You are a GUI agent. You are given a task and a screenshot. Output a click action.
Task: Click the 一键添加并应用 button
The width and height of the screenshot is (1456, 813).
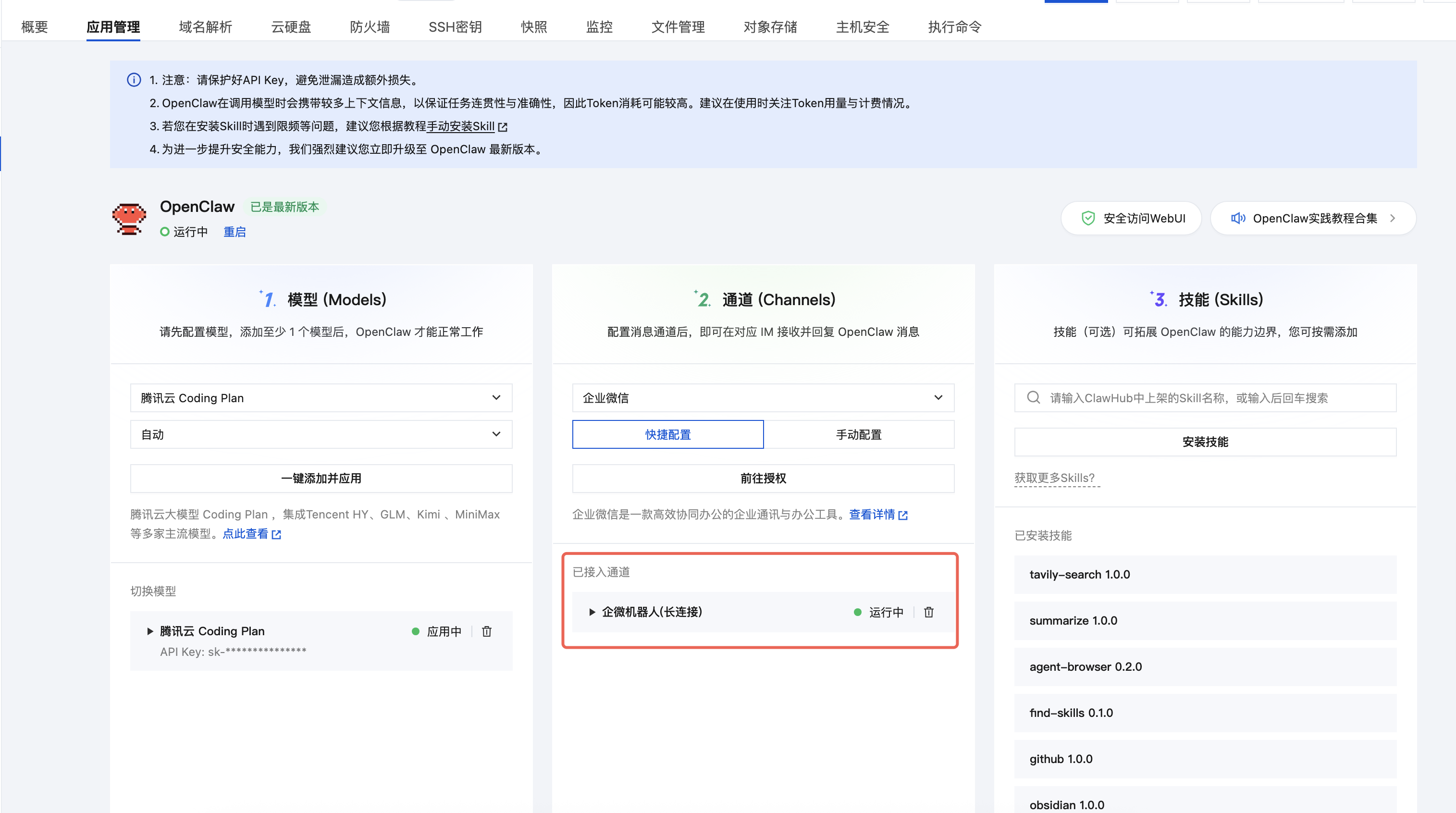coord(321,478)
